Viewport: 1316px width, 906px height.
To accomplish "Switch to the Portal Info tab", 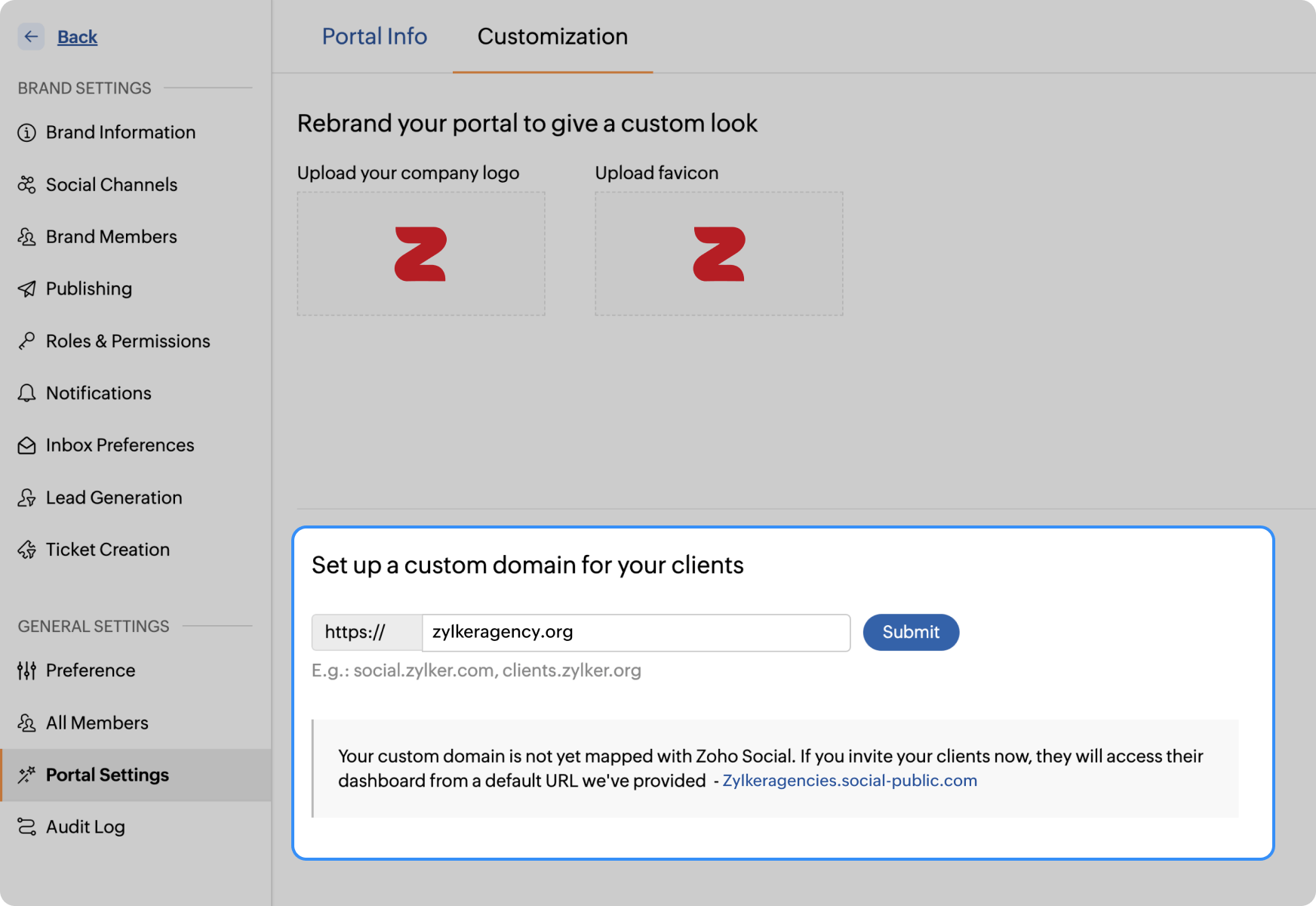I will pyautogui.click(x=374, y=36).
